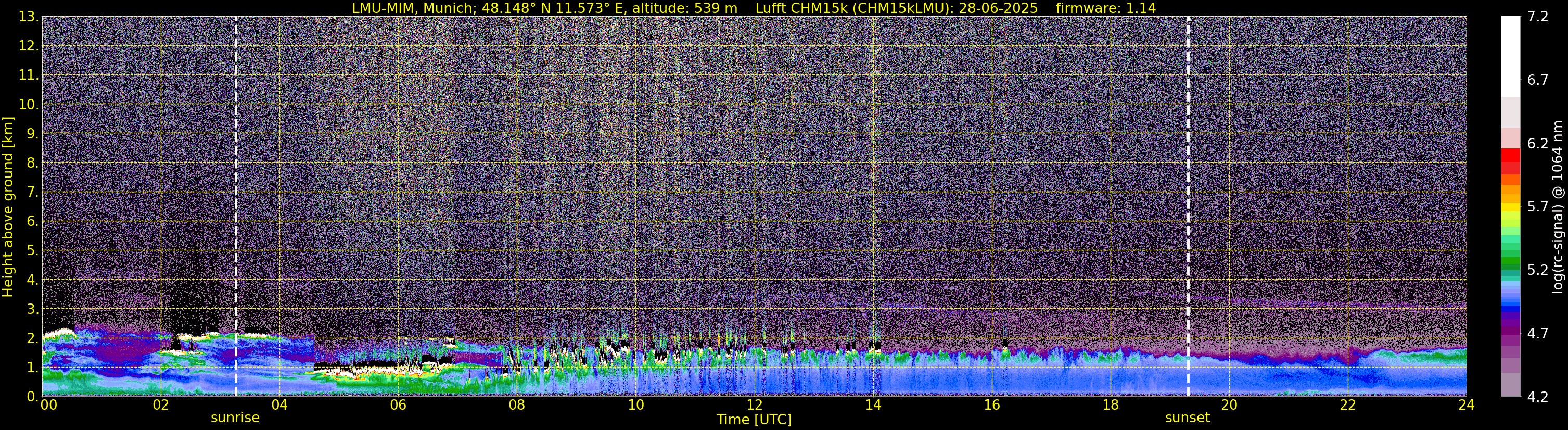Click the dark blue band in the colorbar
This screenshot has height=430, width=1568.
pos(1510,309)
